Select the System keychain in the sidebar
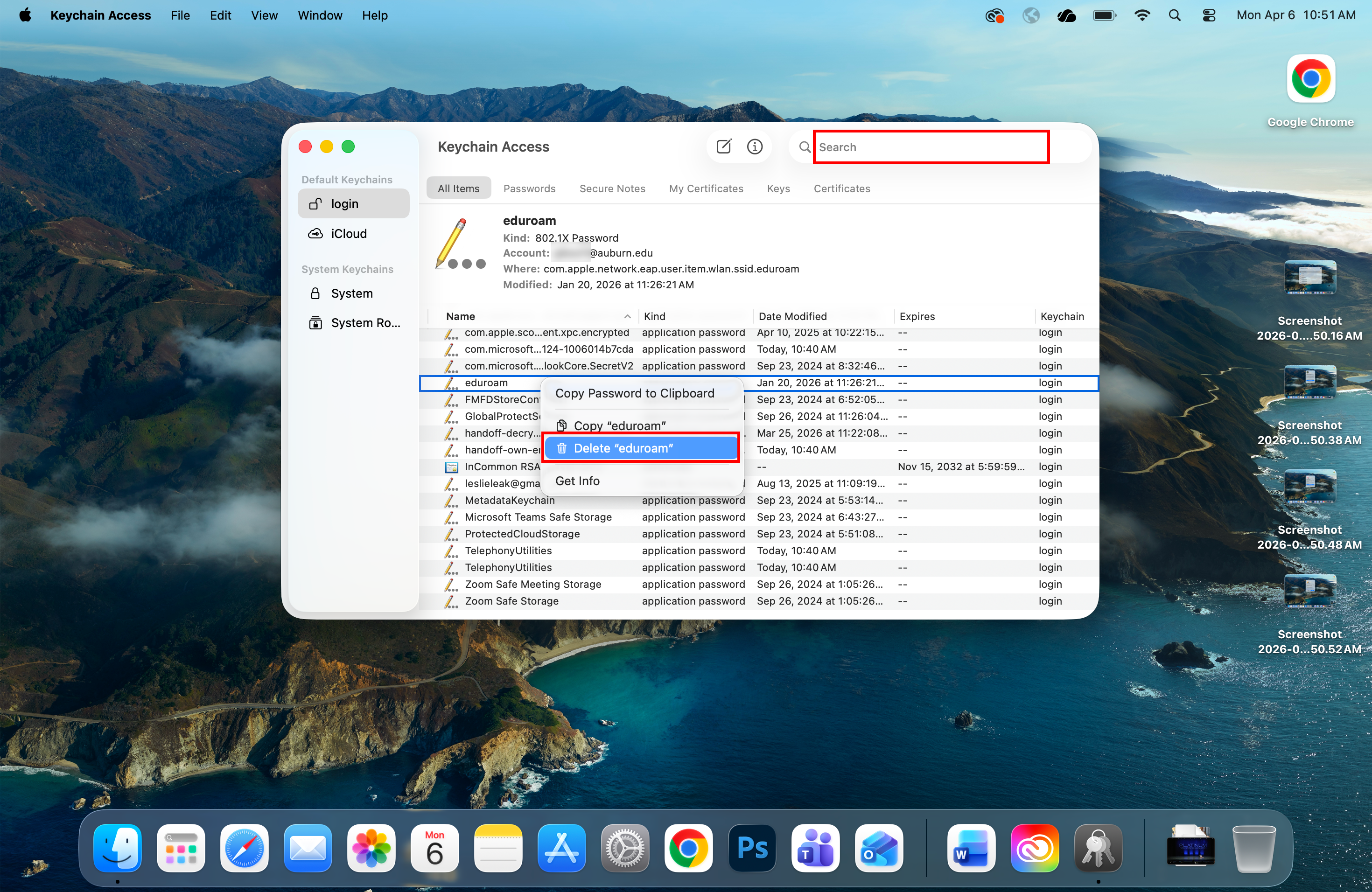Viewport: 1372px width, 892px height. 352,293
